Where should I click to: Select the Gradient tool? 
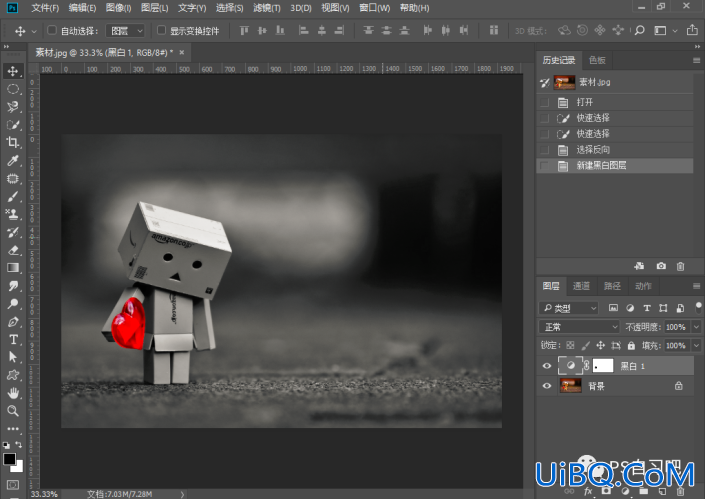coord(13,268)
